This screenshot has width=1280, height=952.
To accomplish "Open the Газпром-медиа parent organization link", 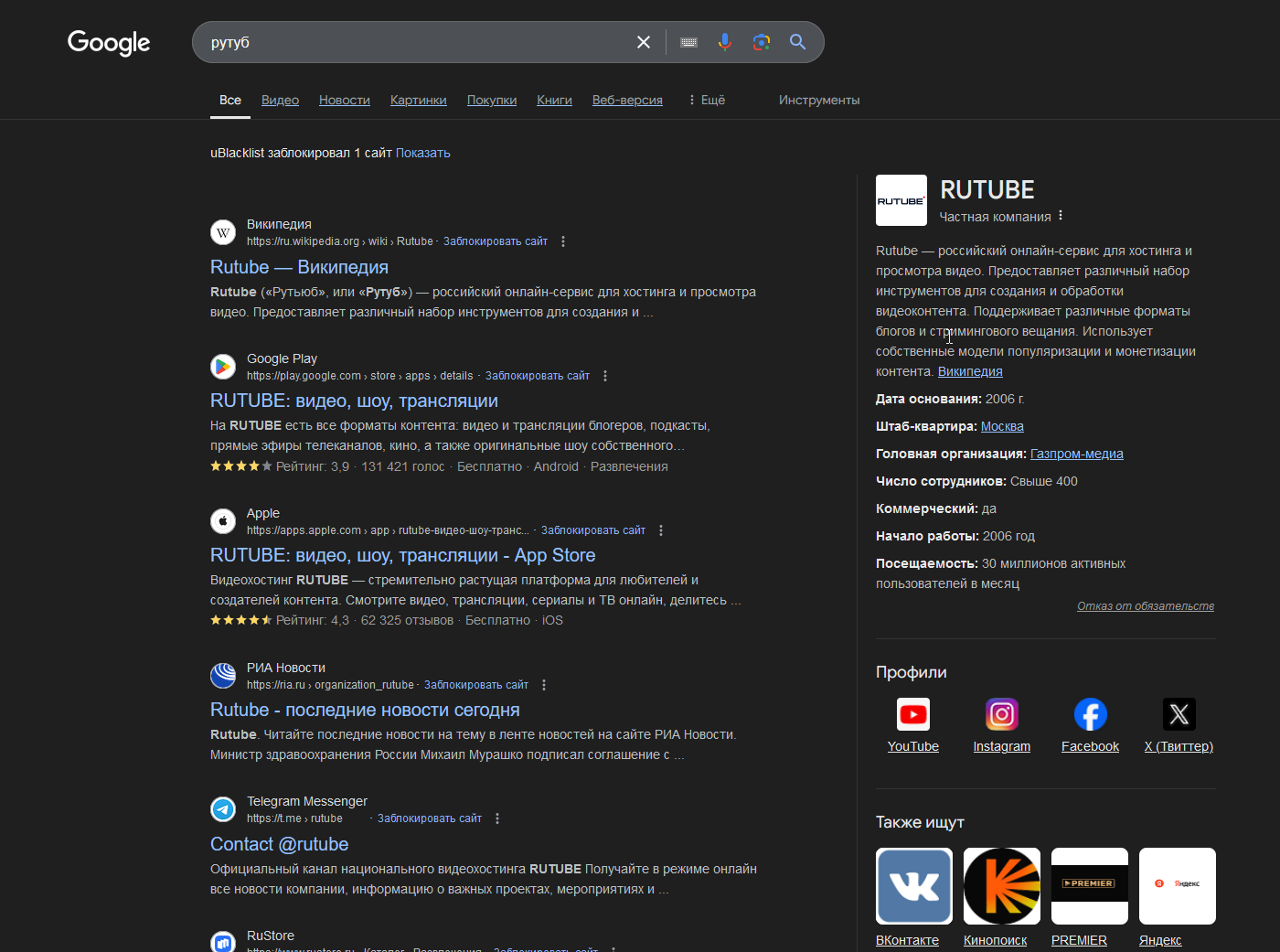I will click(x=1077, y=454).
